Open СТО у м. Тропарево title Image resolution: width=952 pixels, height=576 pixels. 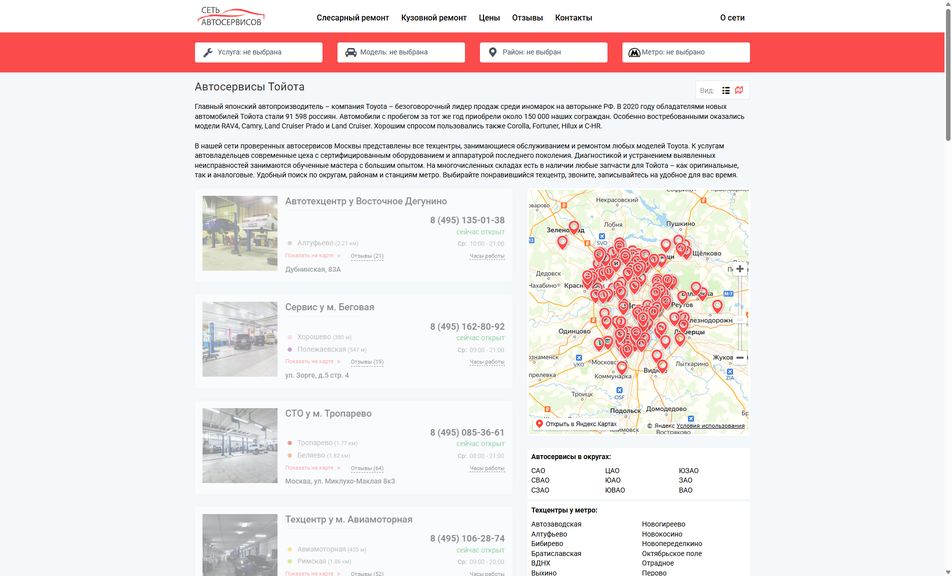pyautogui.click(x=328, y=413)
